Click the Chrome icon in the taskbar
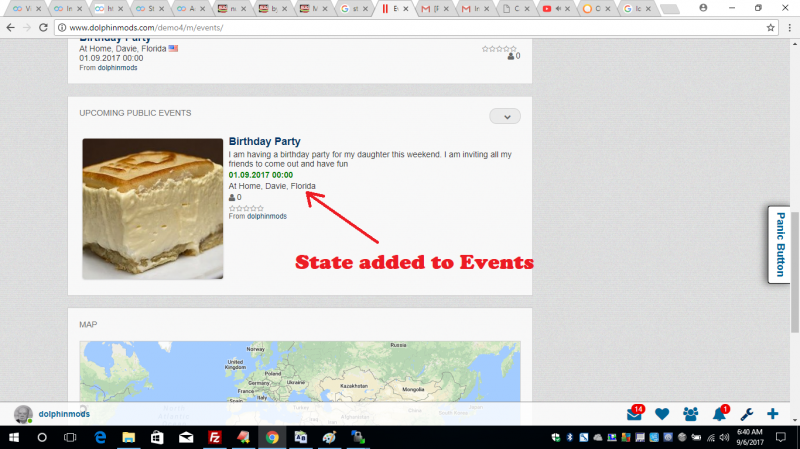The width and height of the screenshot is (800, 449). [272, 437]
